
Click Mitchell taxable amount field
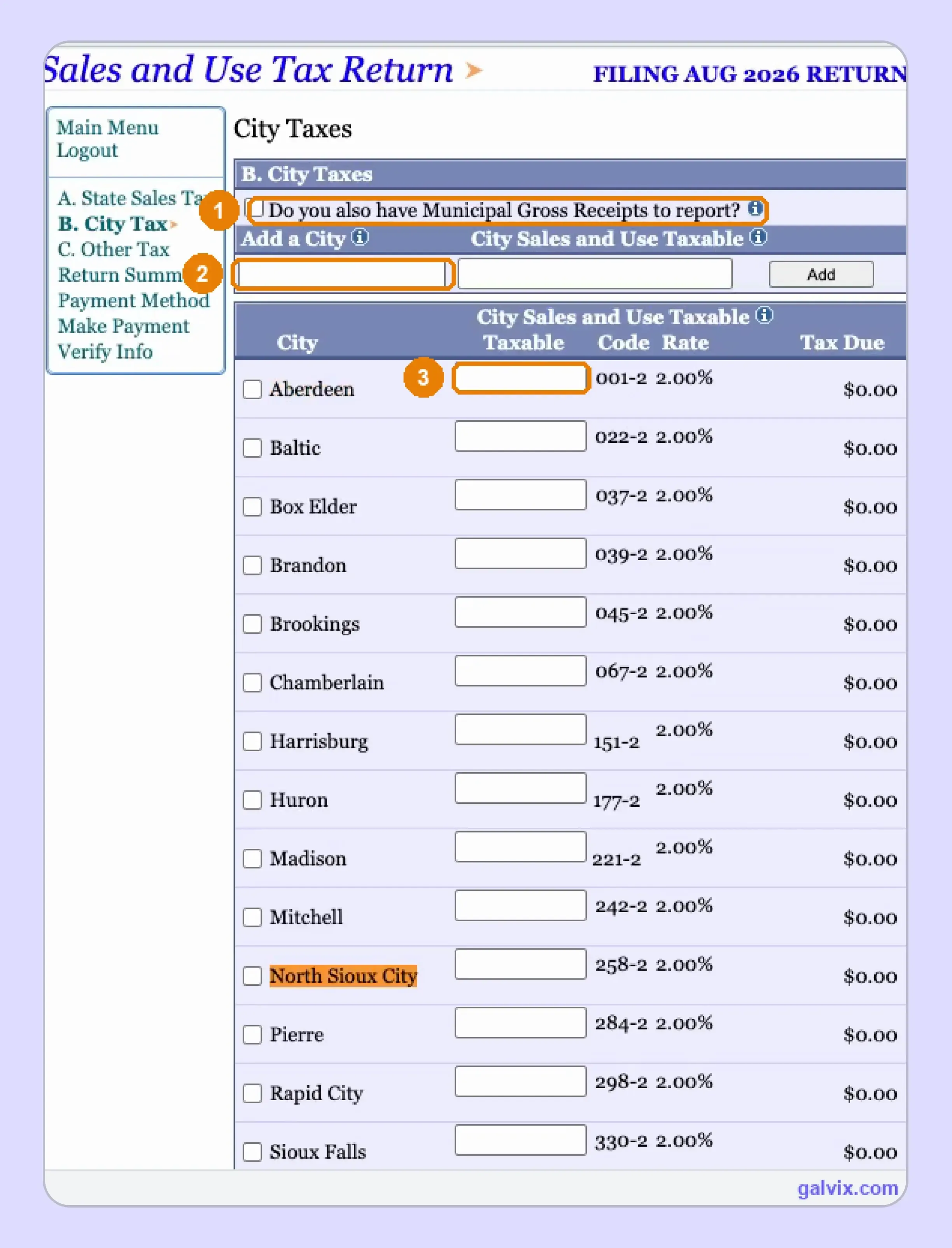[x=520, y=905]
